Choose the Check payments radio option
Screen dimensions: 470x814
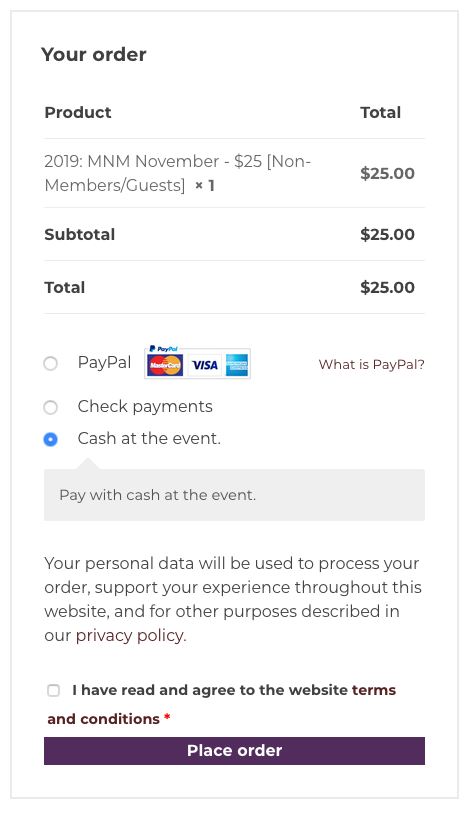click(50, 408)
